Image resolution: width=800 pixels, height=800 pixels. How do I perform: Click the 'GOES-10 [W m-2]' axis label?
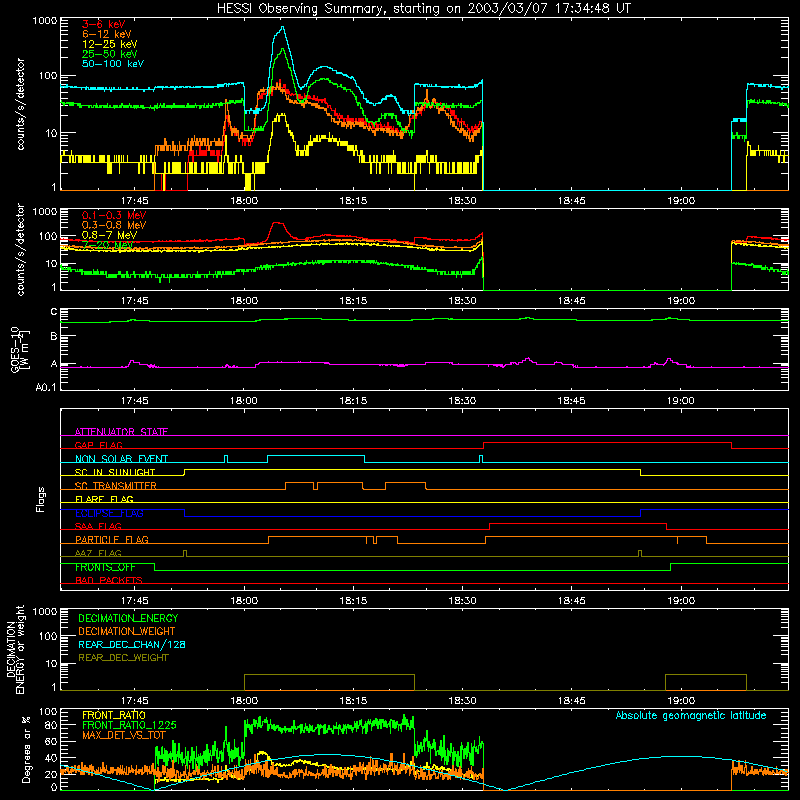point(19,349)
